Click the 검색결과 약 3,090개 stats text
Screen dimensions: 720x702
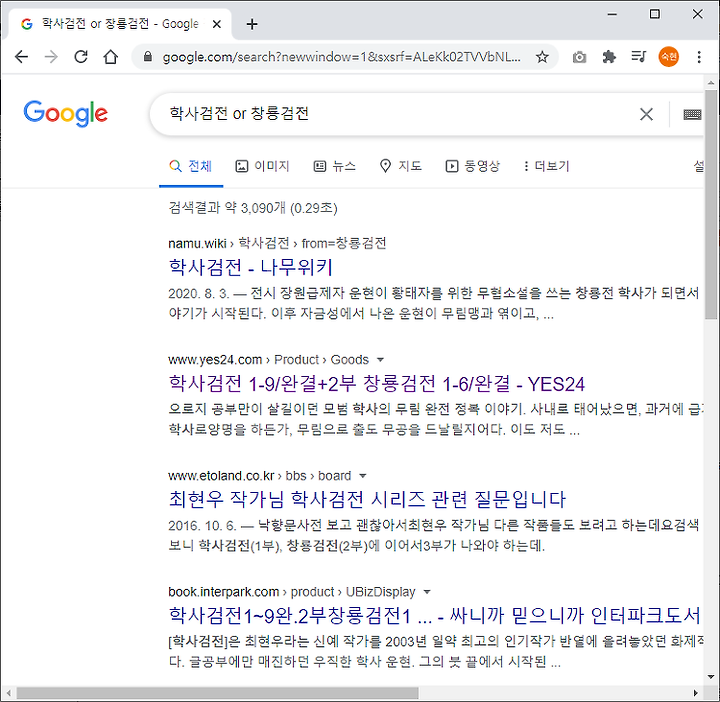[x=253, y=208]
